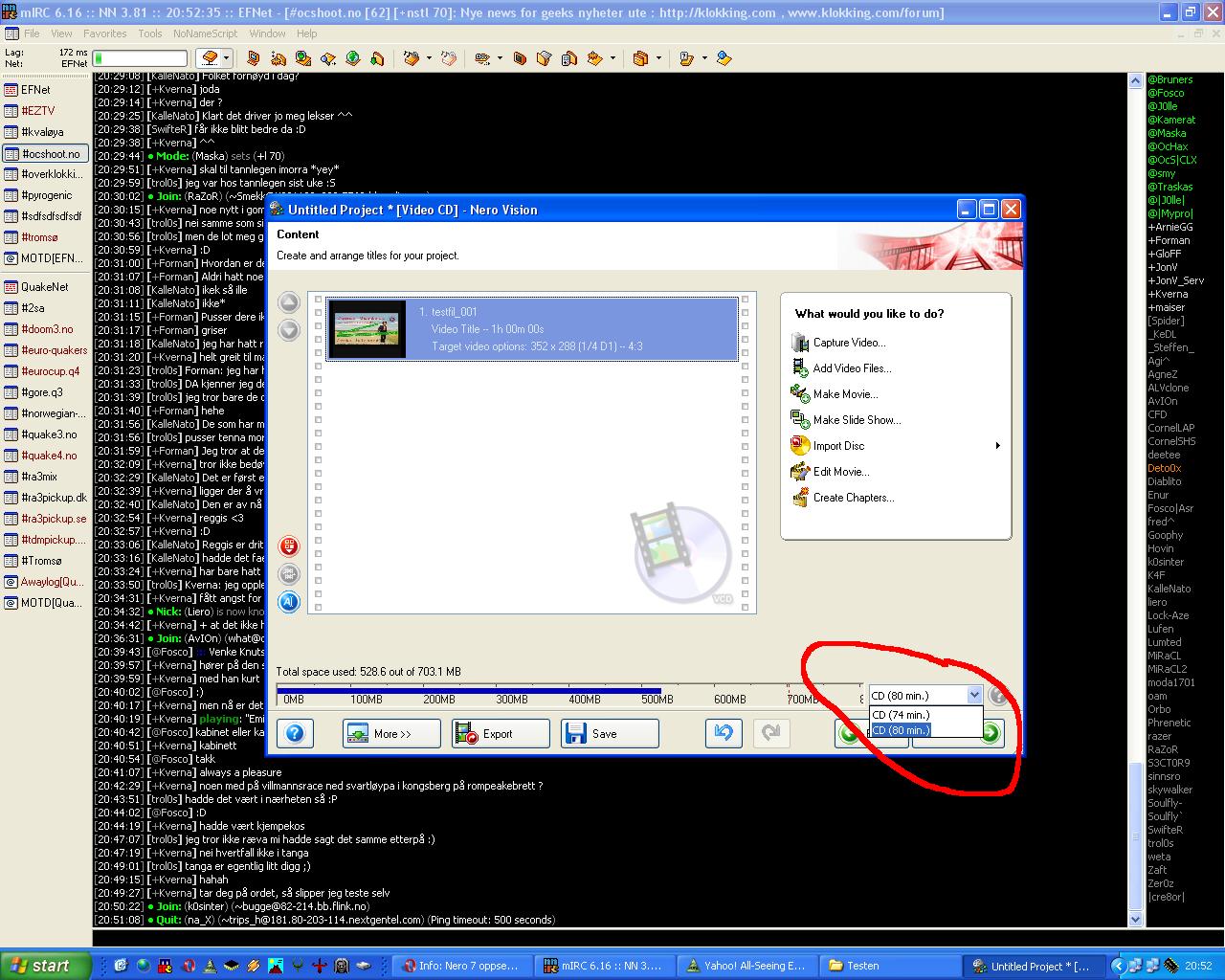This screenshot has height=980, width=1225.
Task: Undo the last action in Nero Vision
Action: click(724, 734)
